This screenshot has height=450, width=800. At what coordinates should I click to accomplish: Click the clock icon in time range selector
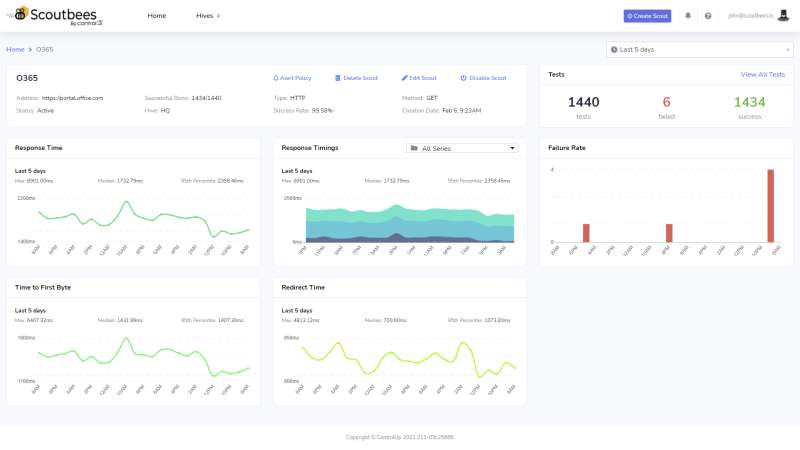coord(614,49)
